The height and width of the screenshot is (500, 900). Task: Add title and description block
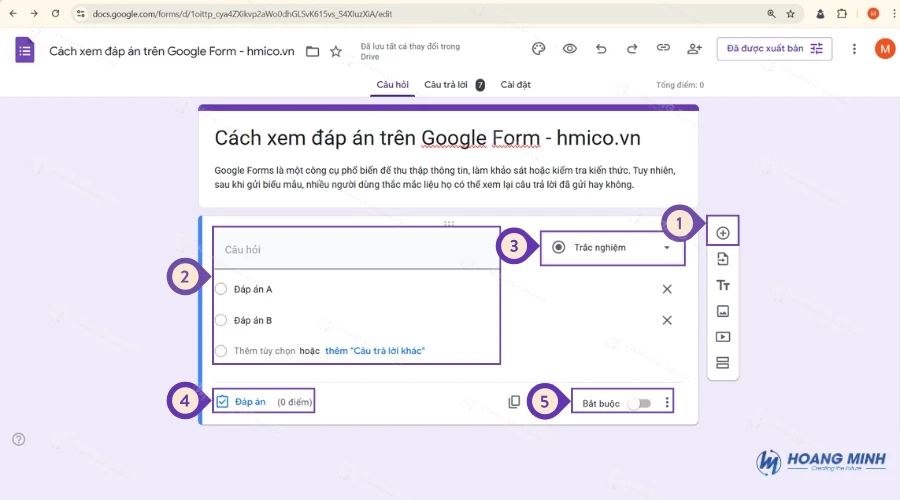(x=723, y=285)
